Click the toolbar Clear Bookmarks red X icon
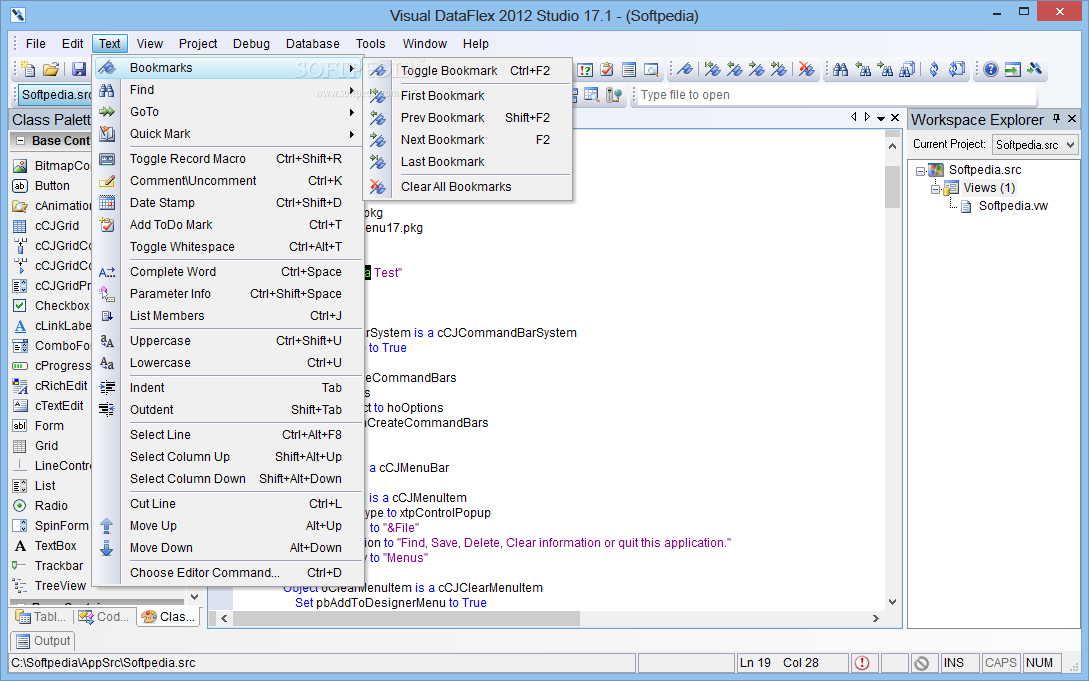Screen dimensions: 1089x681 click(x=806, y=69)
